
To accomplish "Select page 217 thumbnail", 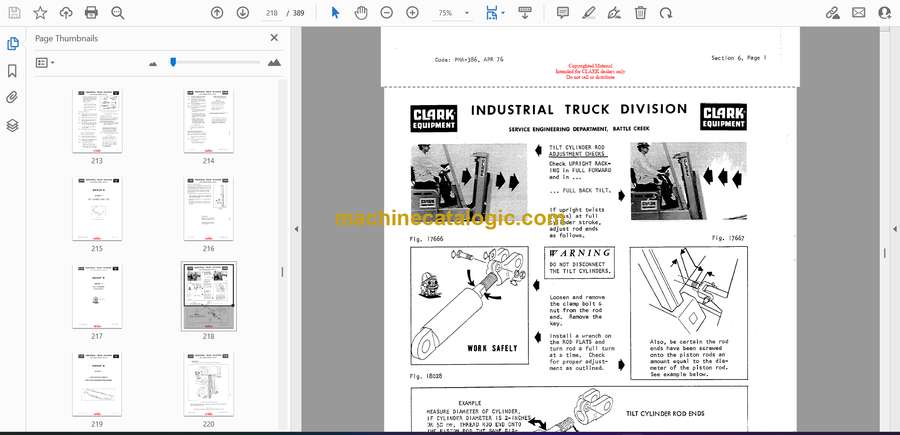I will click(97, 297).
